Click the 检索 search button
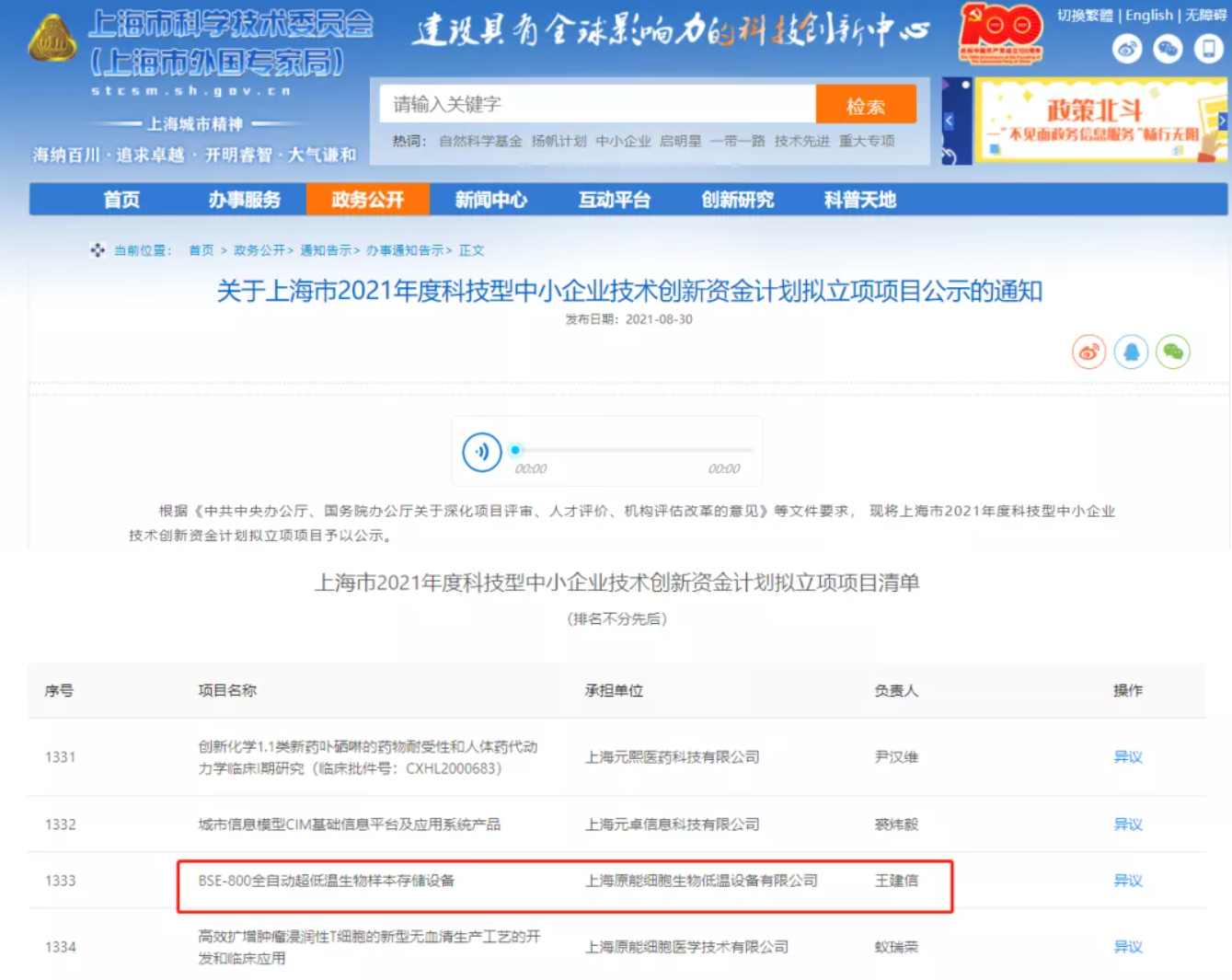This screenshot has width=1232, height=980. (866, 104)
